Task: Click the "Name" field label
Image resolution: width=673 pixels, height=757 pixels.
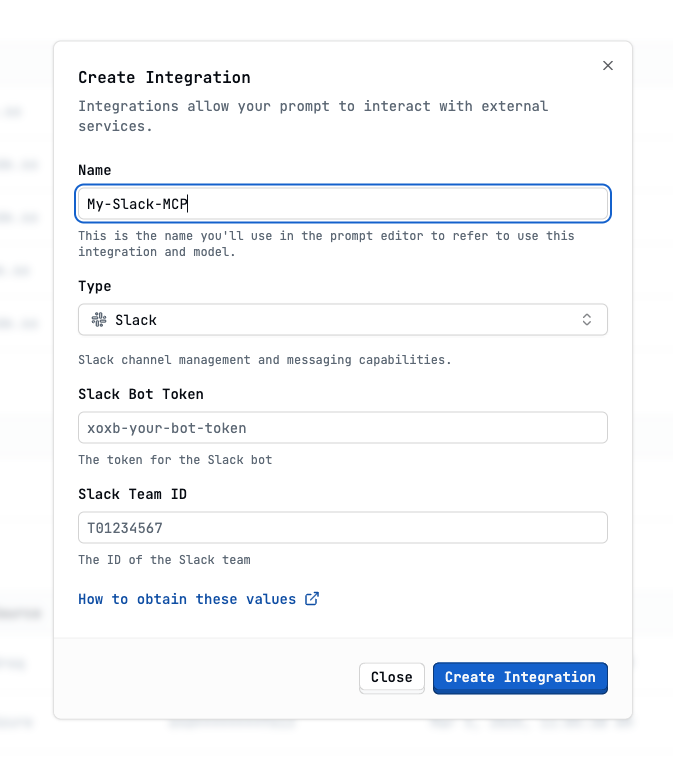Action: click(95, 170)
